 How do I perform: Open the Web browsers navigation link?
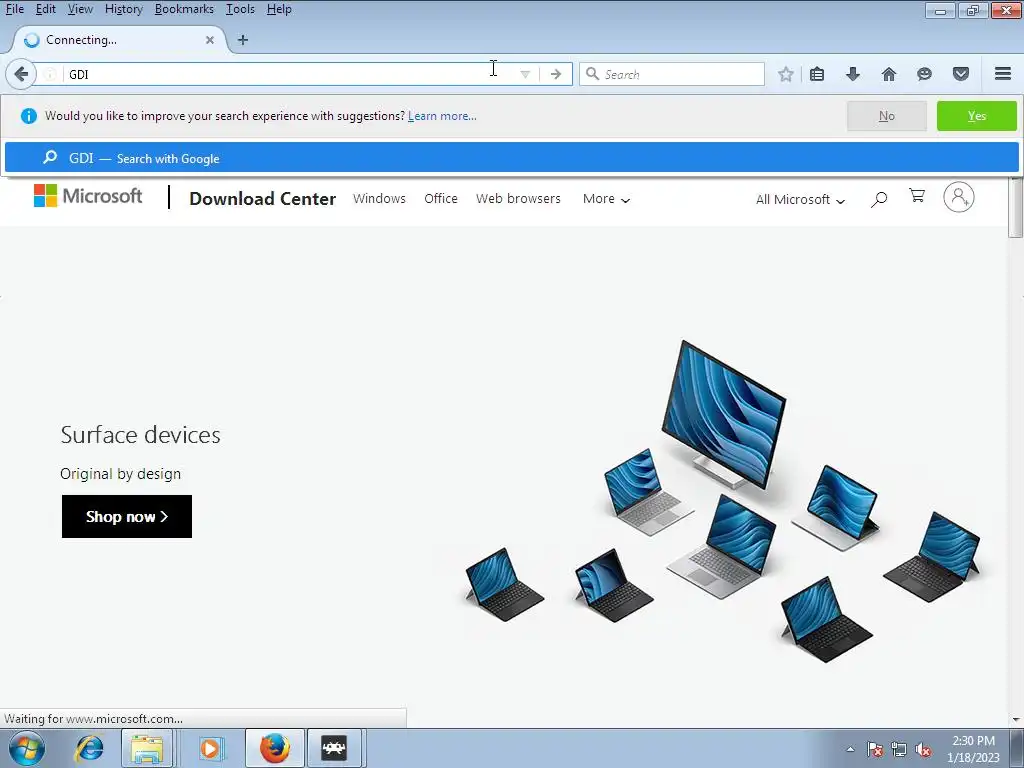[x=518, y=199]
